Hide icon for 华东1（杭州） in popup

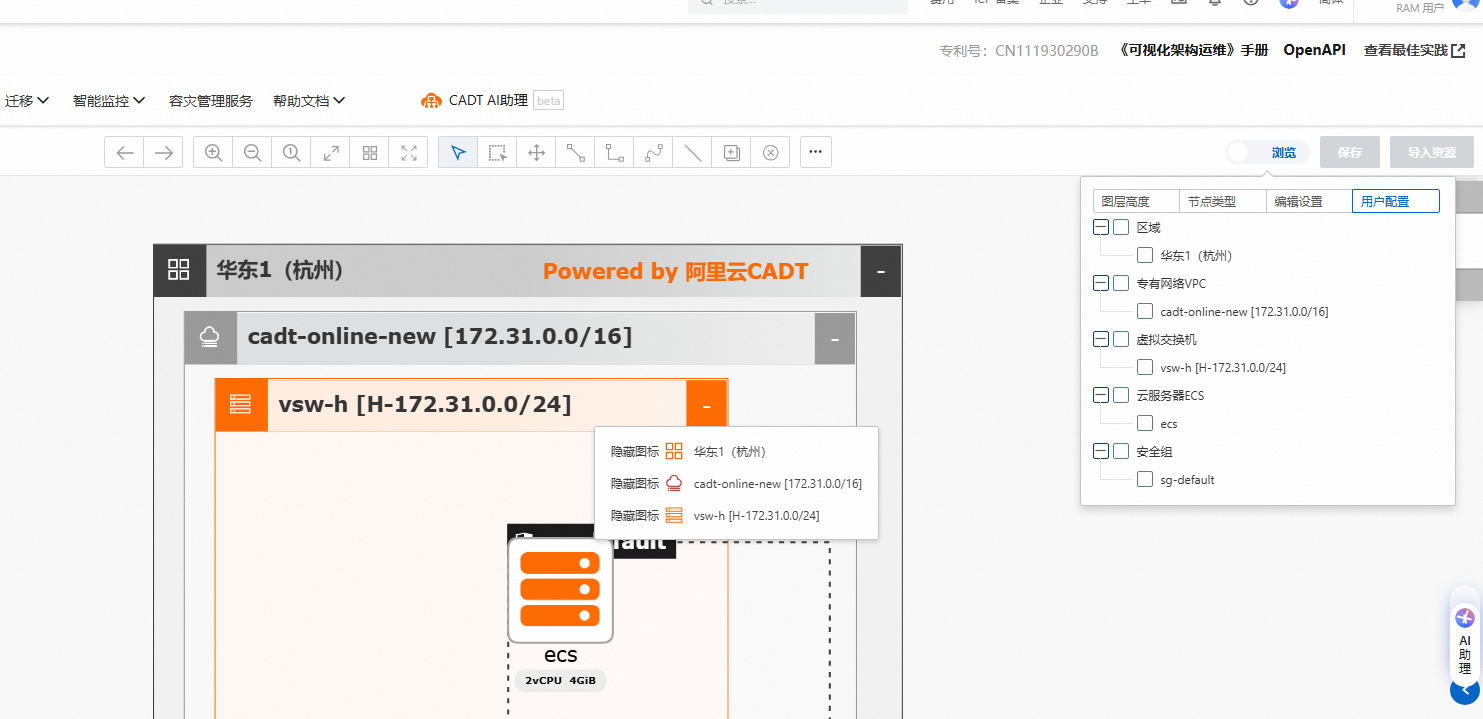(635, 451)
